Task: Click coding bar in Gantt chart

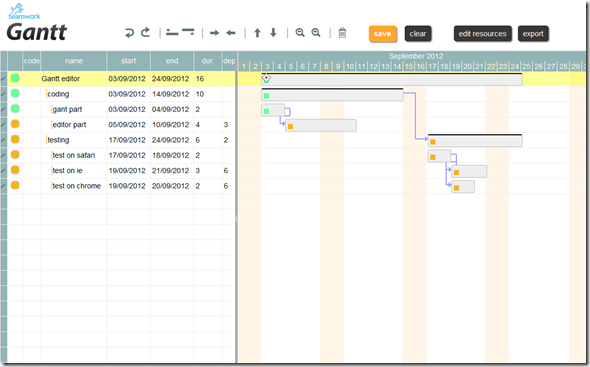Action: pos(332,95)
